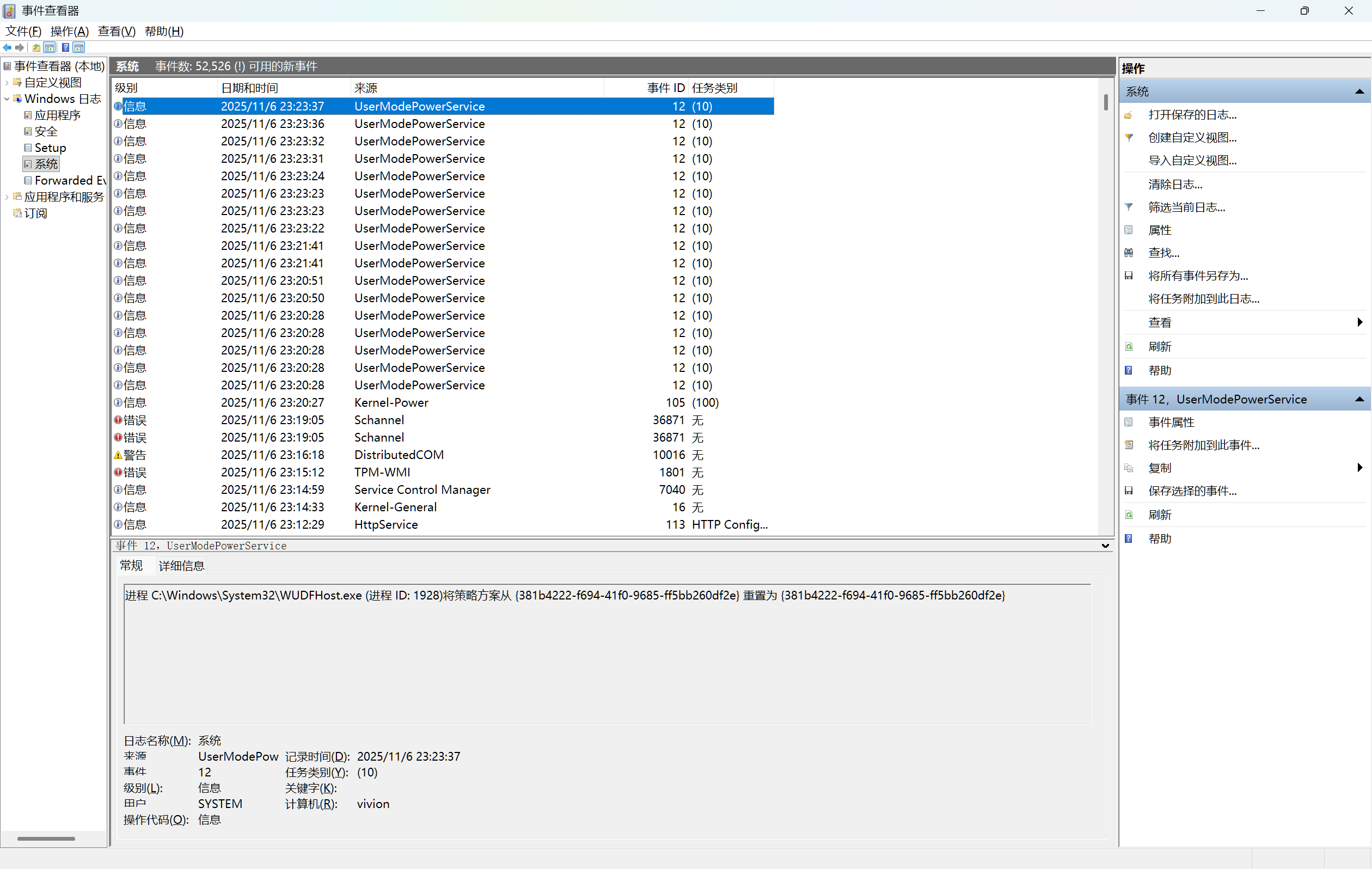Click the green refresh icon under 系统 actions
Image resolution: width=1372 pixels, height=869 pixels.
(x=1129, y=346)
